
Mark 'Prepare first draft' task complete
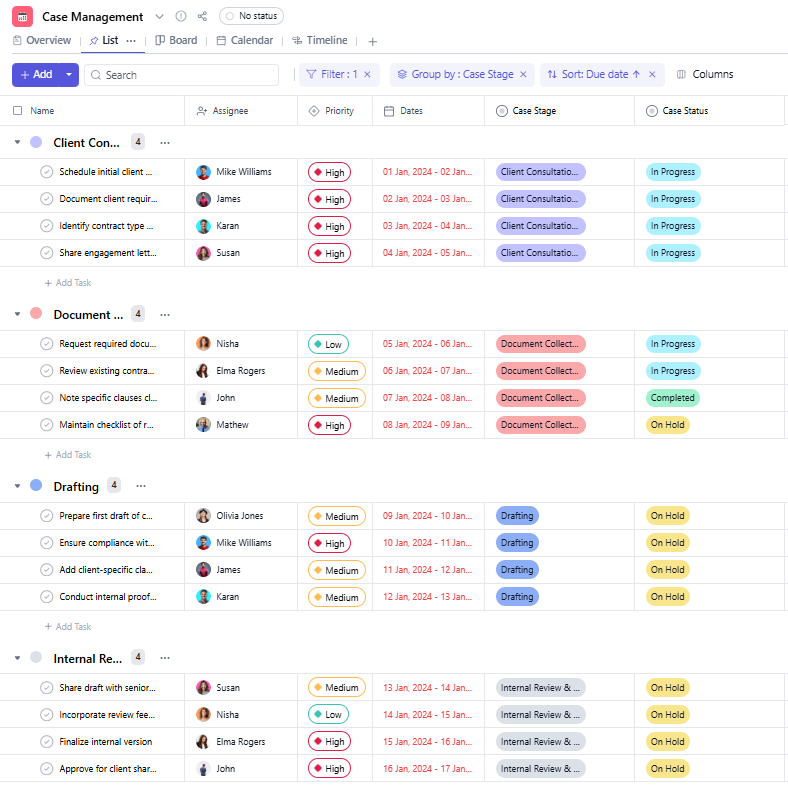(46, 516)
